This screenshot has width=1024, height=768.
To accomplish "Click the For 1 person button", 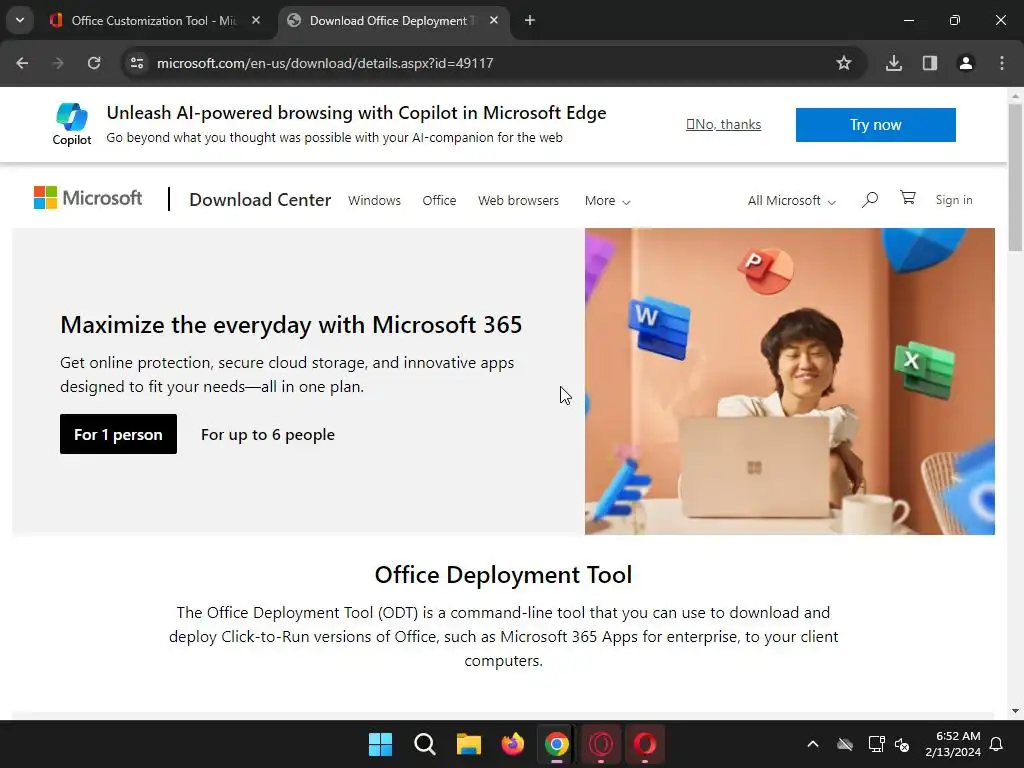I will coord(118,434).
